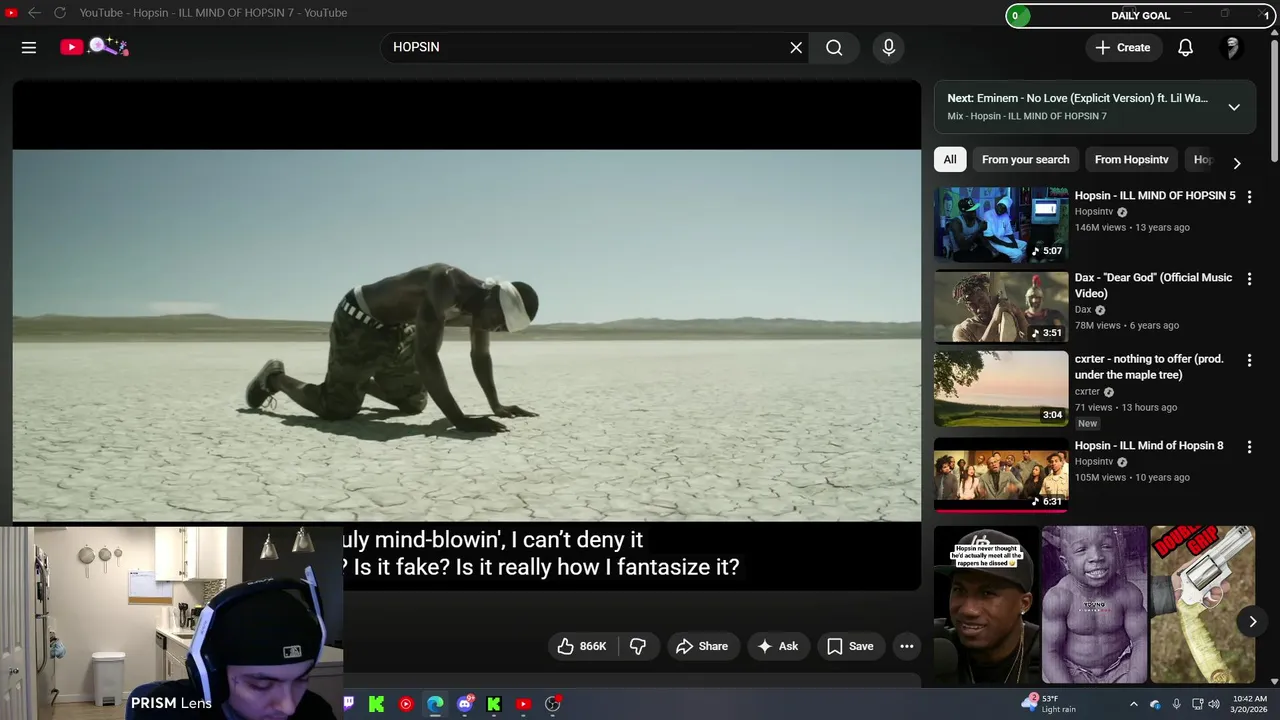The width and height of the screenshot is (1280, 720).
Task: Open options for cxrter video
Action: (x=1249, y=360)
